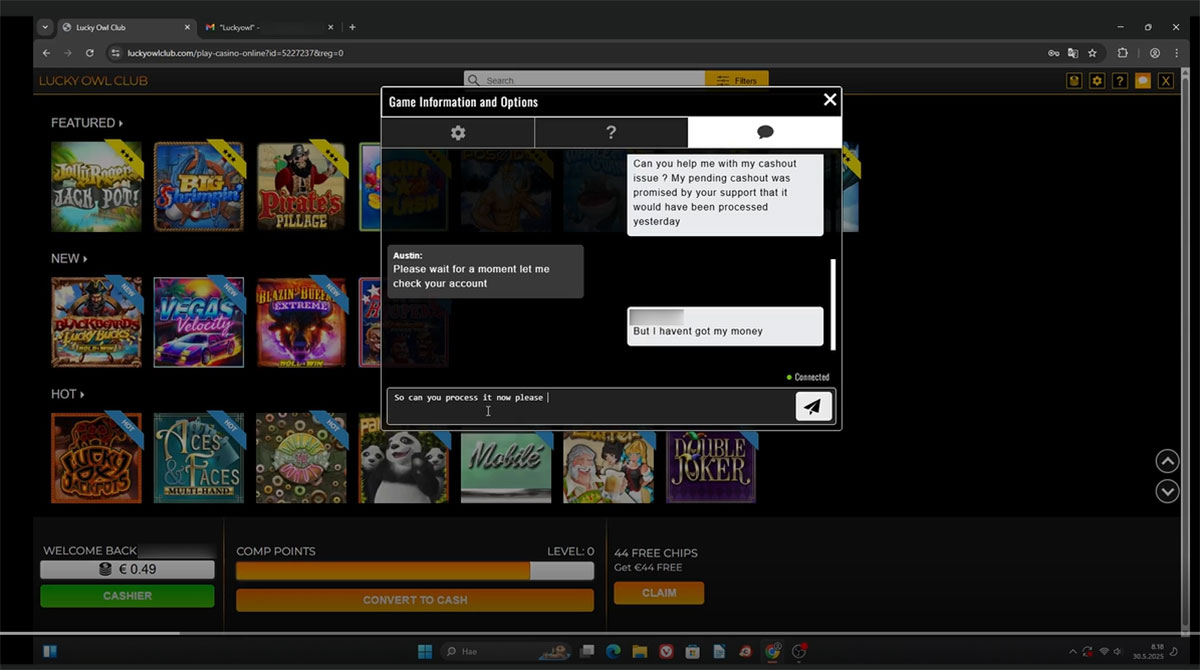Click the green CASHIER button
The width and height of the screenshot is (1200, 670).
pos(127,596)
